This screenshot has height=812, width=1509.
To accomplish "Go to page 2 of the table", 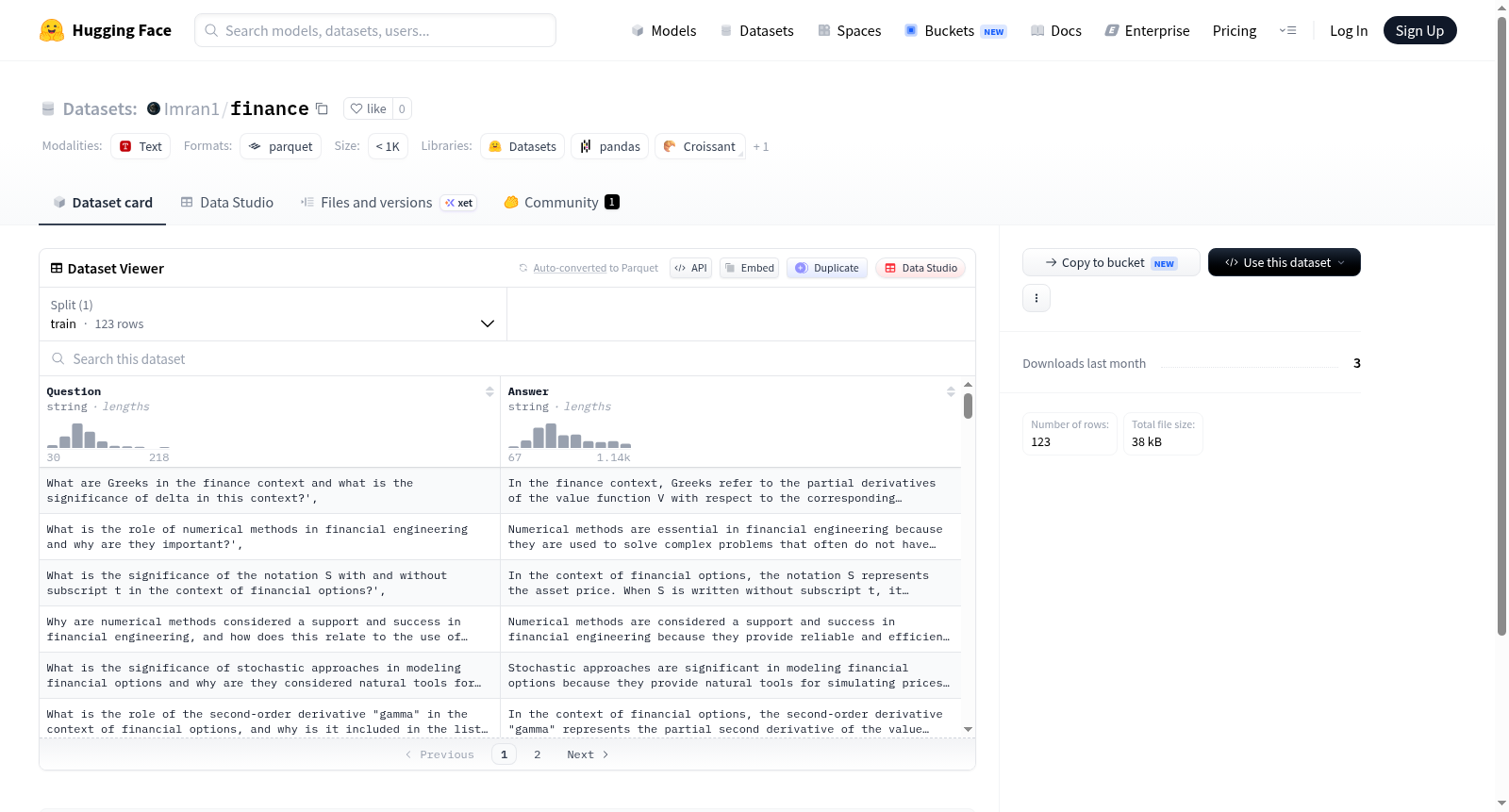I will 538,754.
